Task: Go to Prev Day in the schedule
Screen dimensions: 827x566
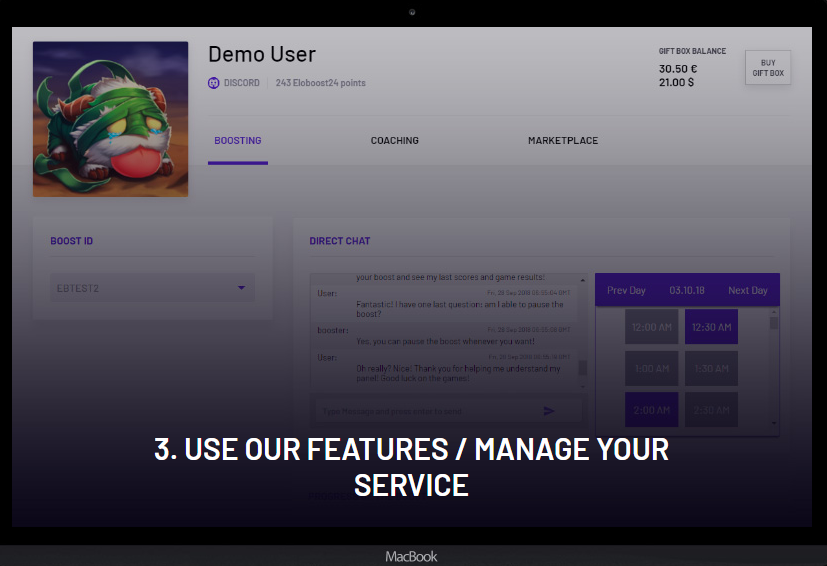Action: tap(626, 290)
